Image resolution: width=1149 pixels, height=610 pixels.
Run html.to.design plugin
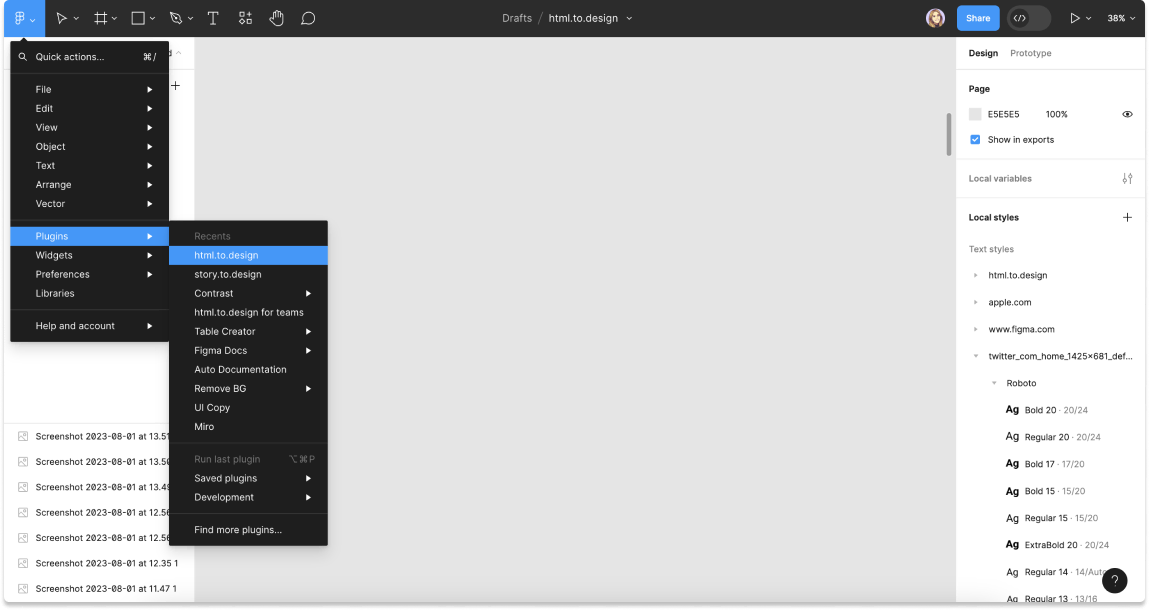248,255
